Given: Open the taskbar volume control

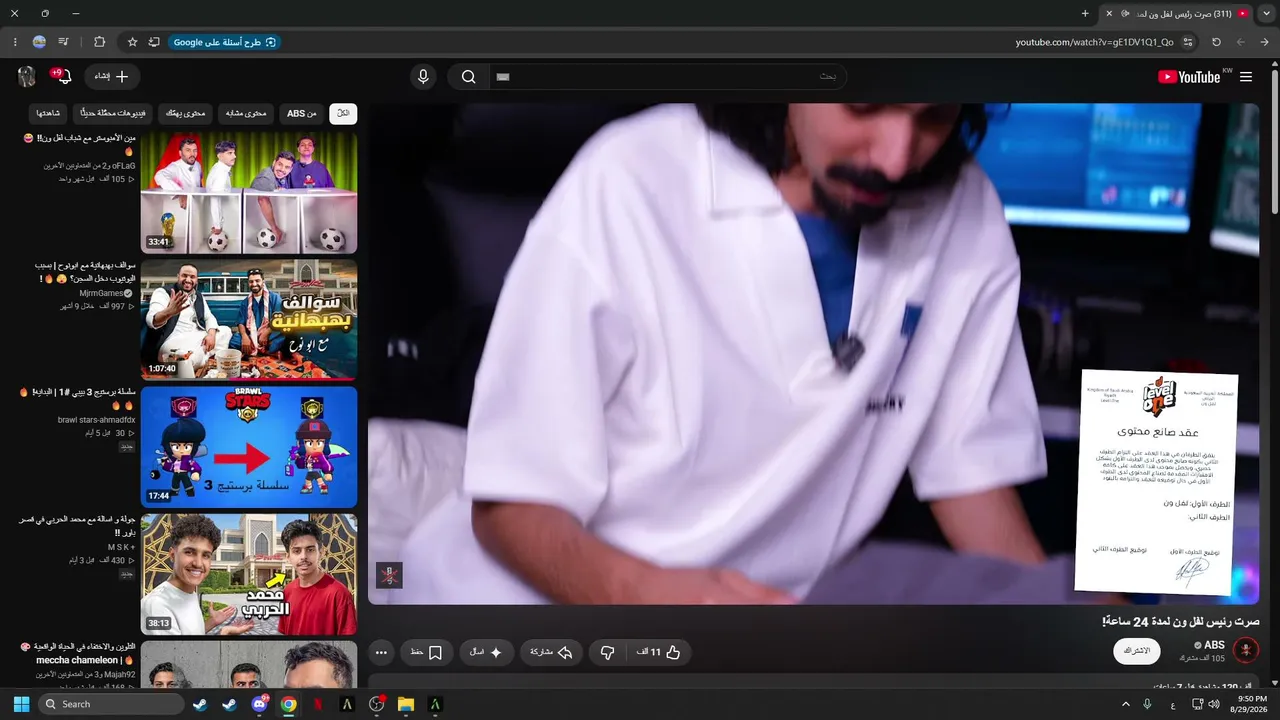Looking at the screenshot, I should pos(1213,704).
